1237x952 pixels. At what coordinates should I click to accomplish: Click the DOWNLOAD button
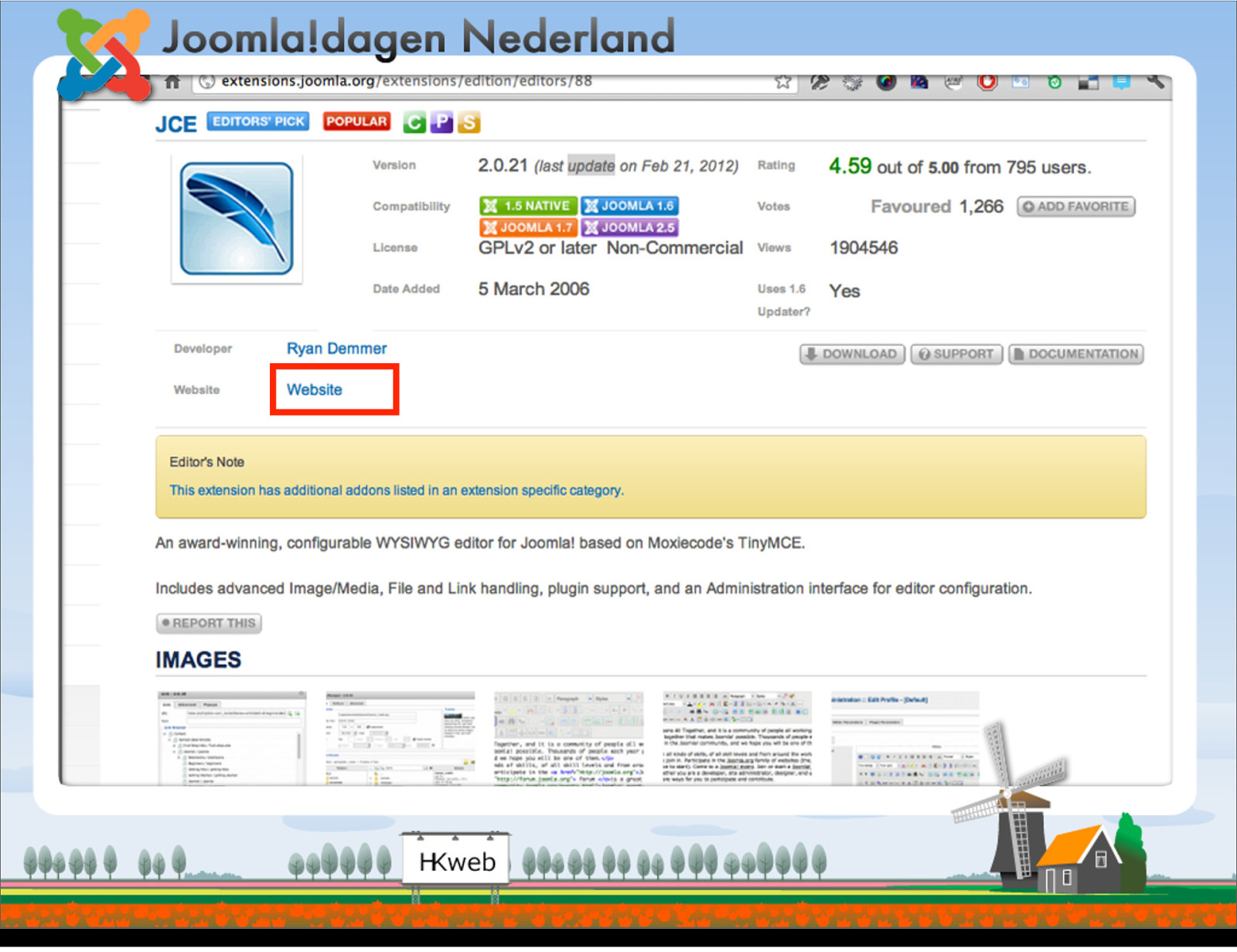[x=851, y=354]
